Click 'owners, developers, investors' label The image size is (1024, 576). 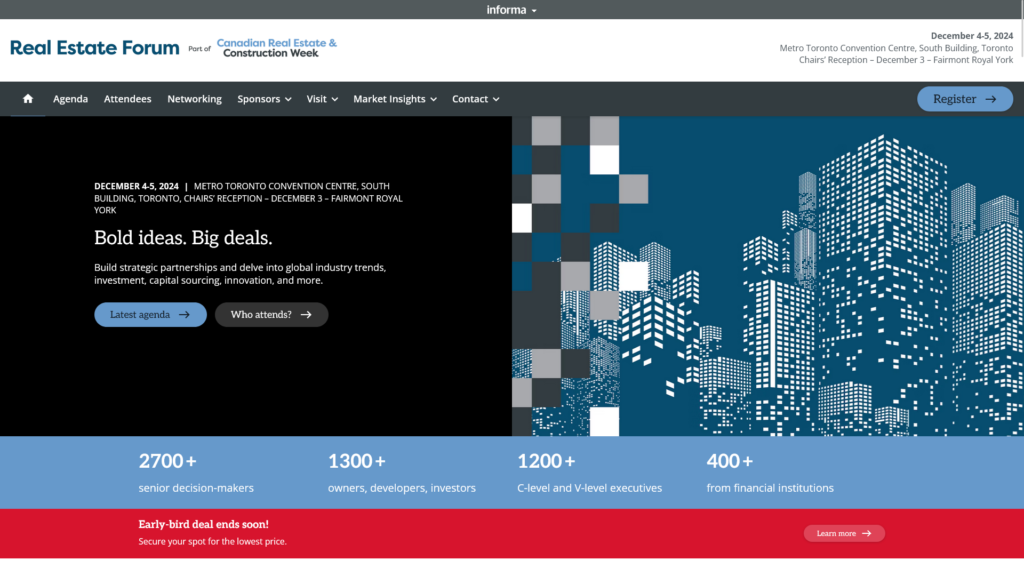402,488
